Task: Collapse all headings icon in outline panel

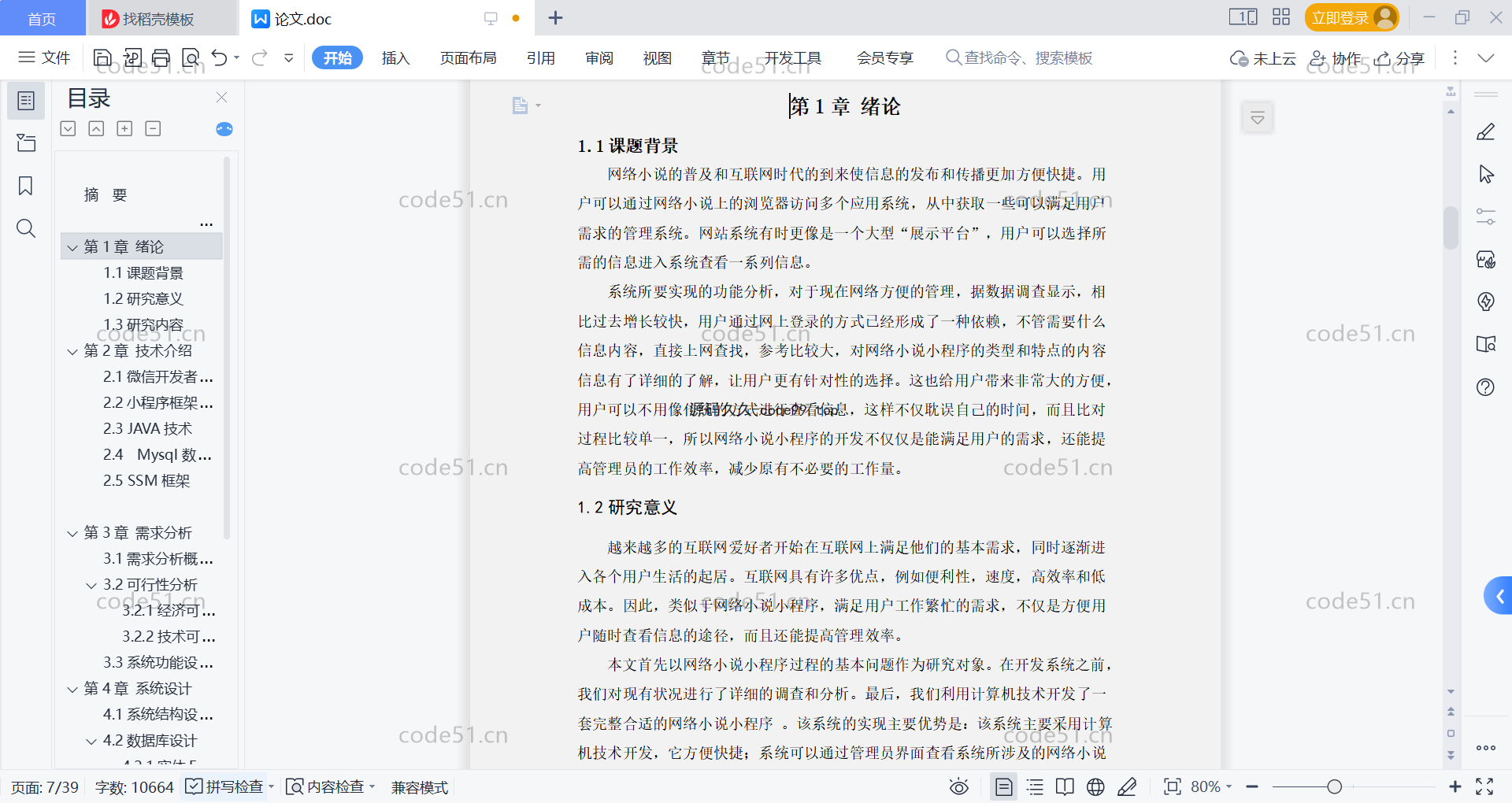Action: tap(96, 128)
